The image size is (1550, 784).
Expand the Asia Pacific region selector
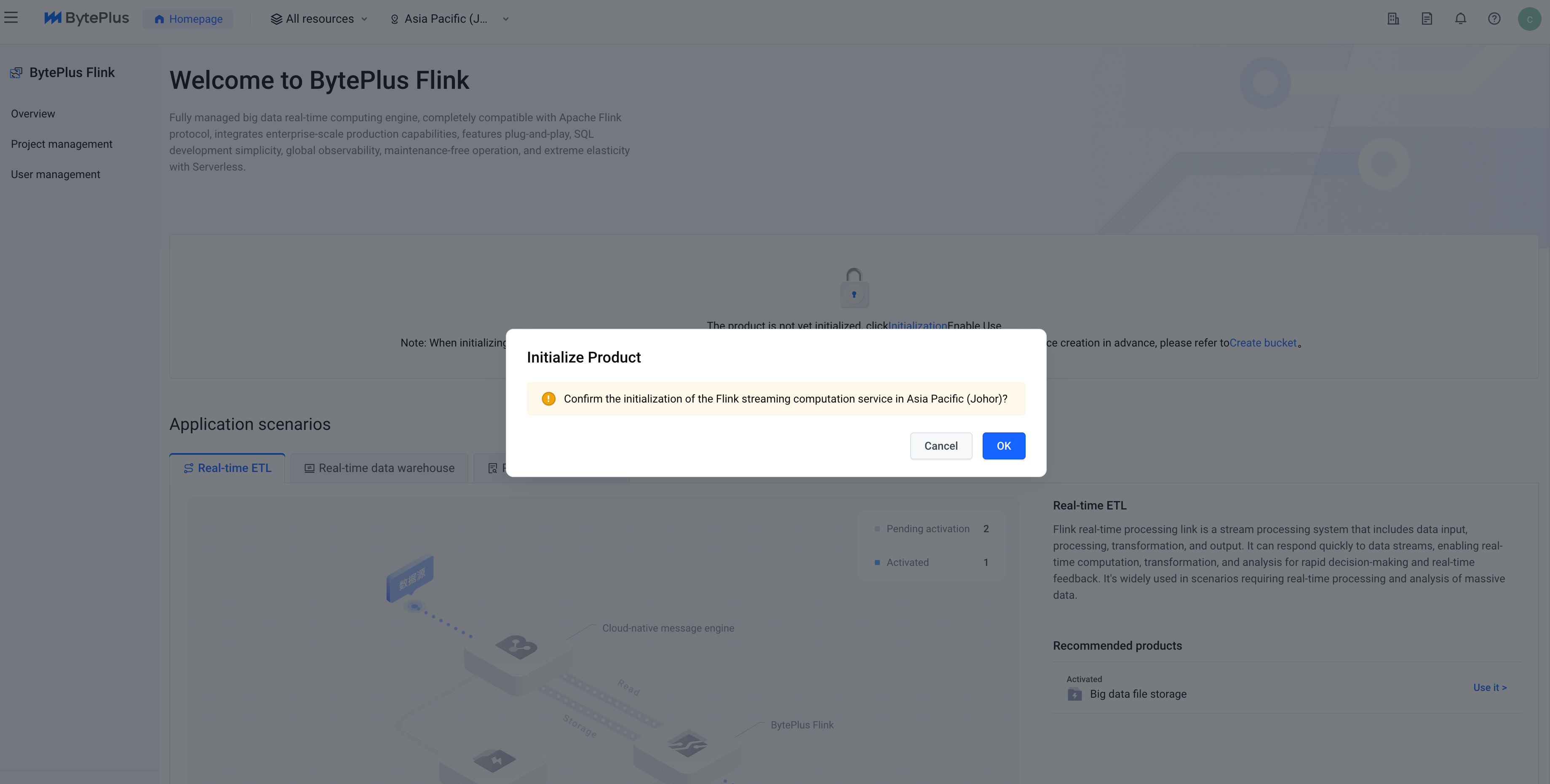pos(449,19)
